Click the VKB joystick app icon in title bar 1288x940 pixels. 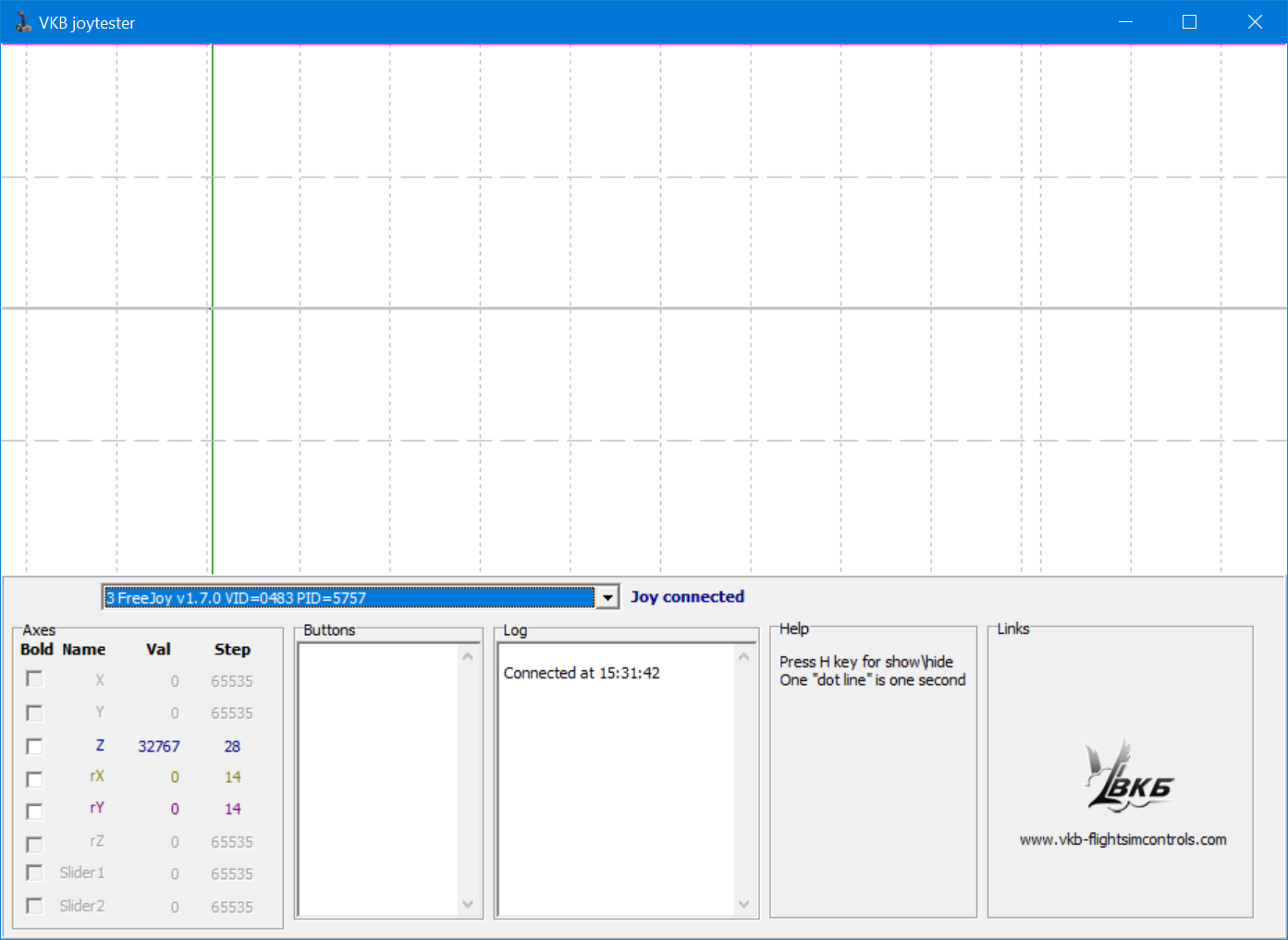(x=22, y=22)
